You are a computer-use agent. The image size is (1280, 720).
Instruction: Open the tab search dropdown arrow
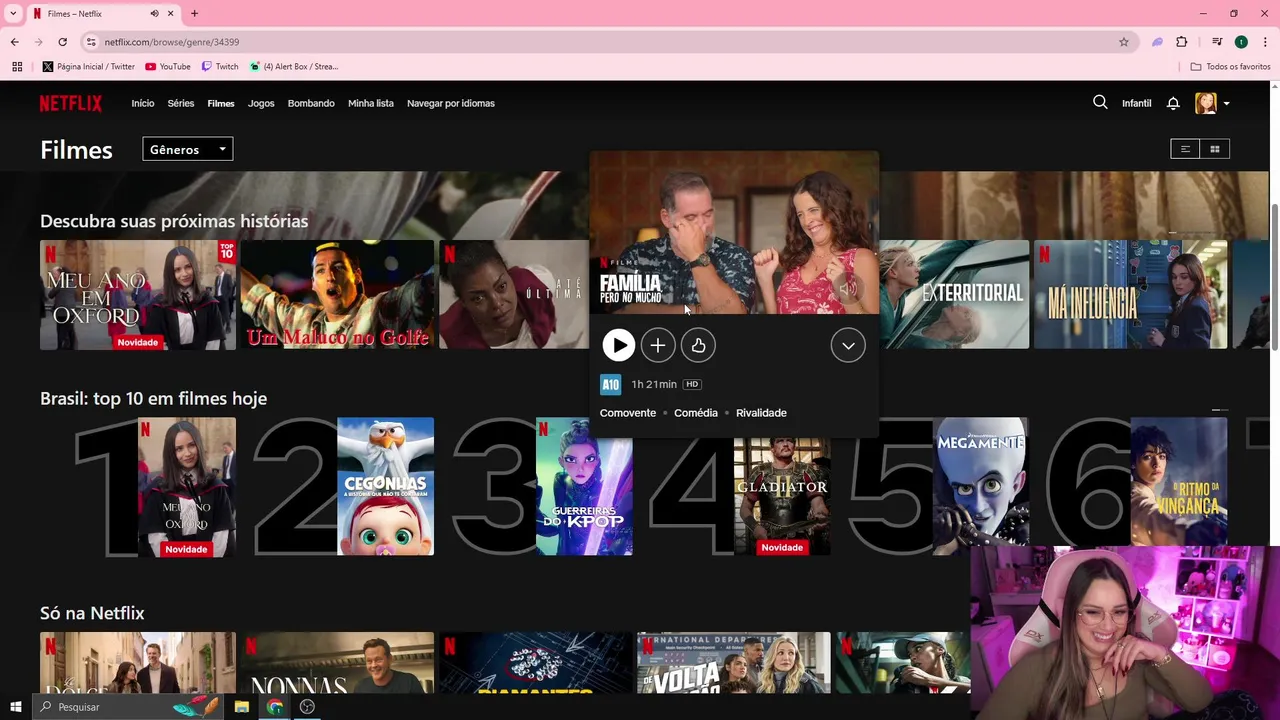click(x=13, y=14)
